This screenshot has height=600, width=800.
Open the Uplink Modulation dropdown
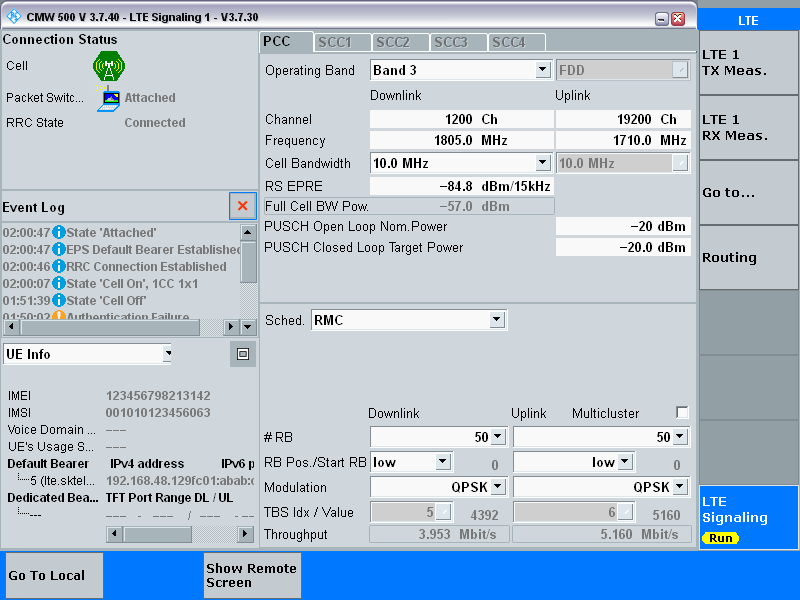coord(680,487)
